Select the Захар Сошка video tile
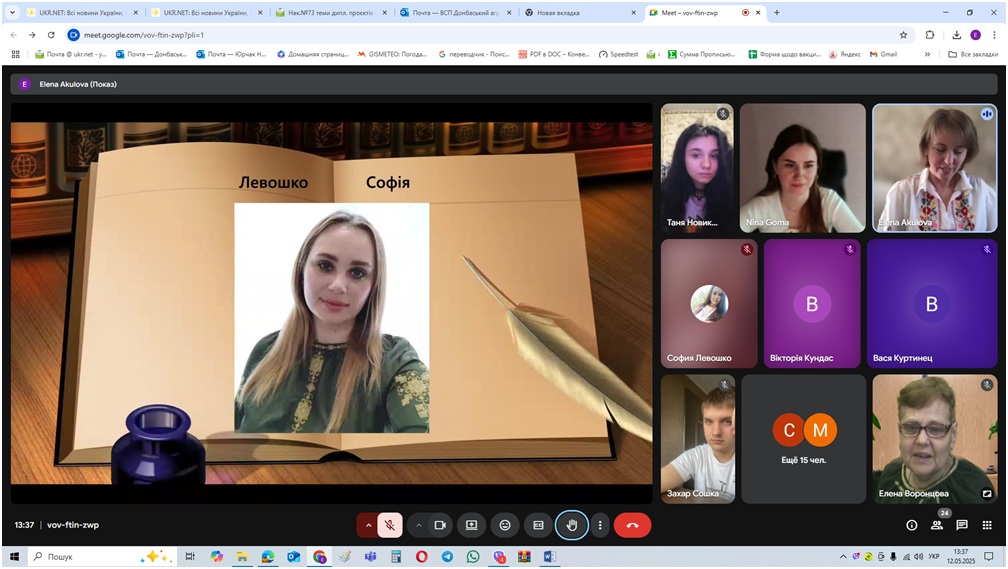The height and width of the screenshot is (569, 1008). click(698, 439)
